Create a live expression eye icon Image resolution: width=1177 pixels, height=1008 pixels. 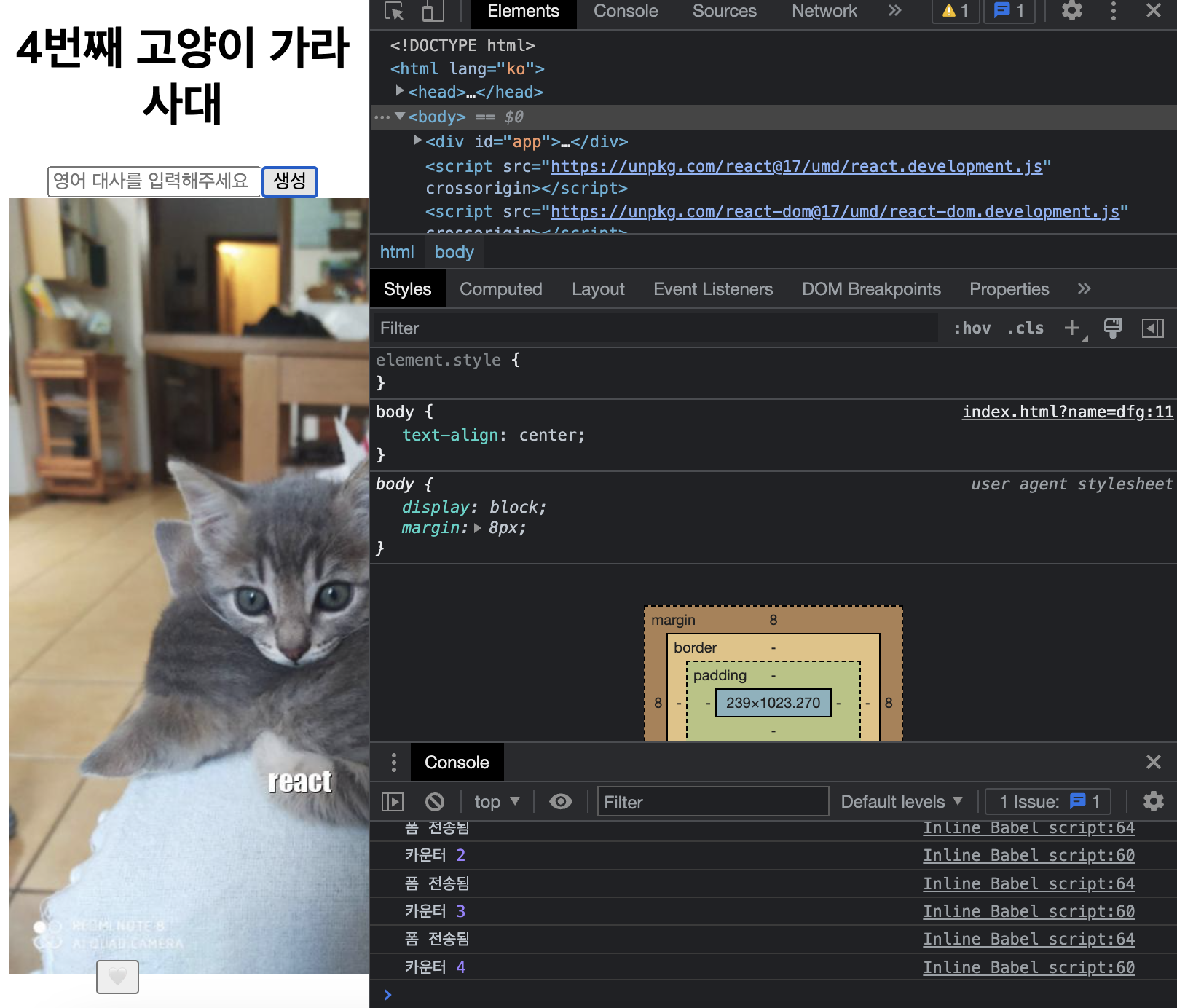click(x=561, y=802)
